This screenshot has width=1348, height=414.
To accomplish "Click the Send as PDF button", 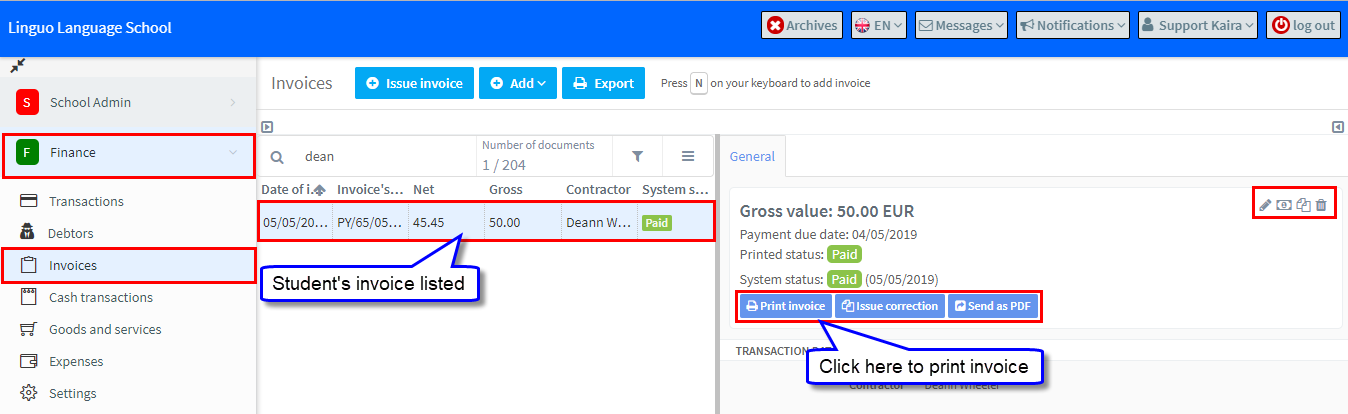I will (x=993, y=306).
